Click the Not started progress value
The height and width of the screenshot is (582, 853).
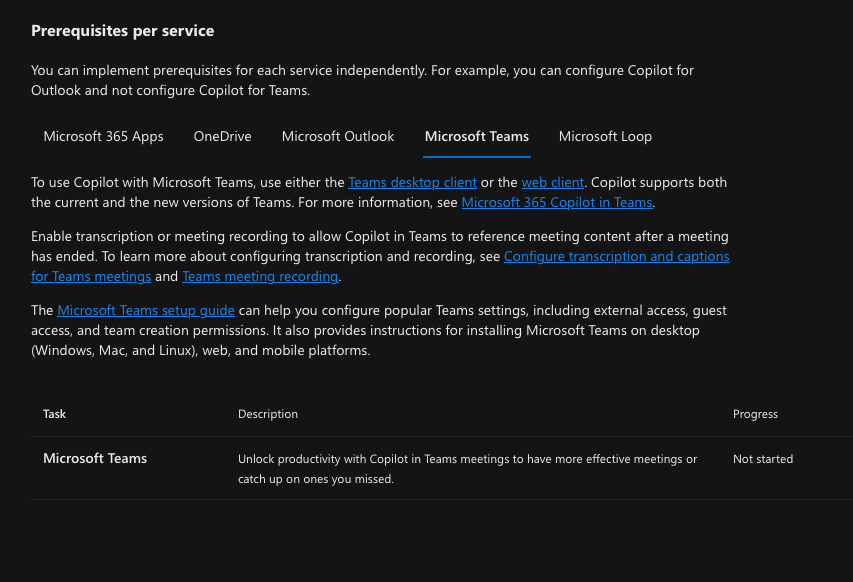coord(763,459)
